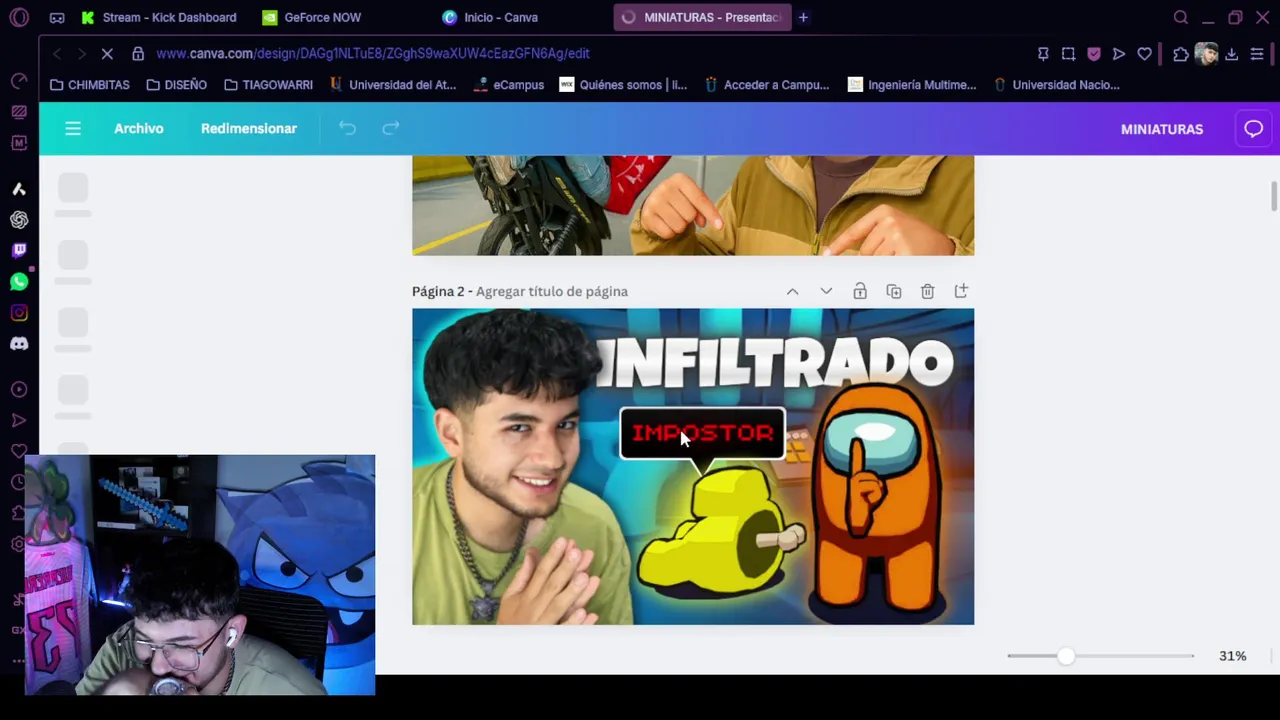The width and height of the screenshot is (1280, 720).
Task: Switch to the GeForce NOW tab
Action: (312, 17)
